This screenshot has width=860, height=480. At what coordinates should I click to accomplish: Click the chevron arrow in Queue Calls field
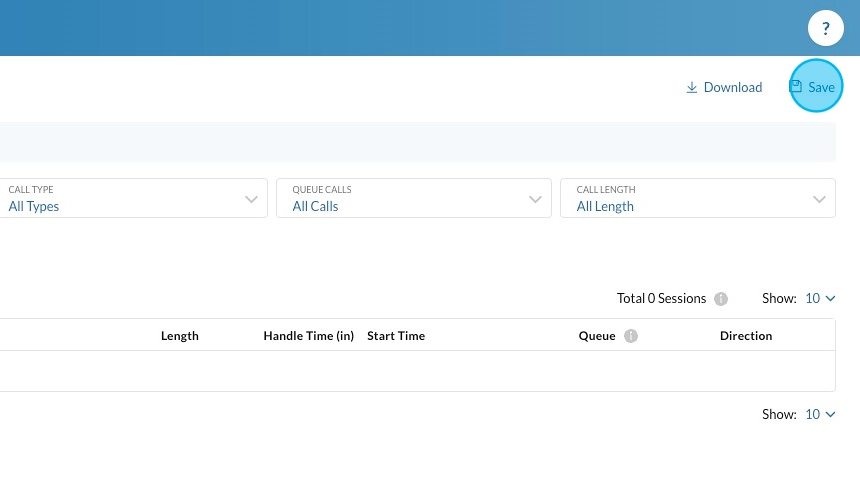pyautogui.click(x=536, y=199)
